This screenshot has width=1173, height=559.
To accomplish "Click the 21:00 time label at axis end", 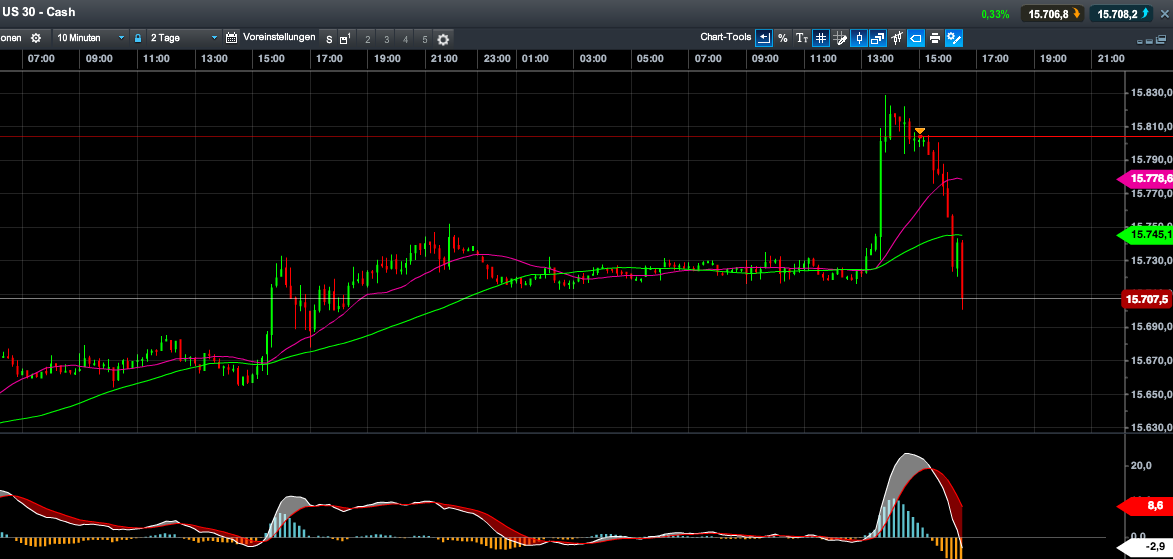I will tap(1109, 59).
